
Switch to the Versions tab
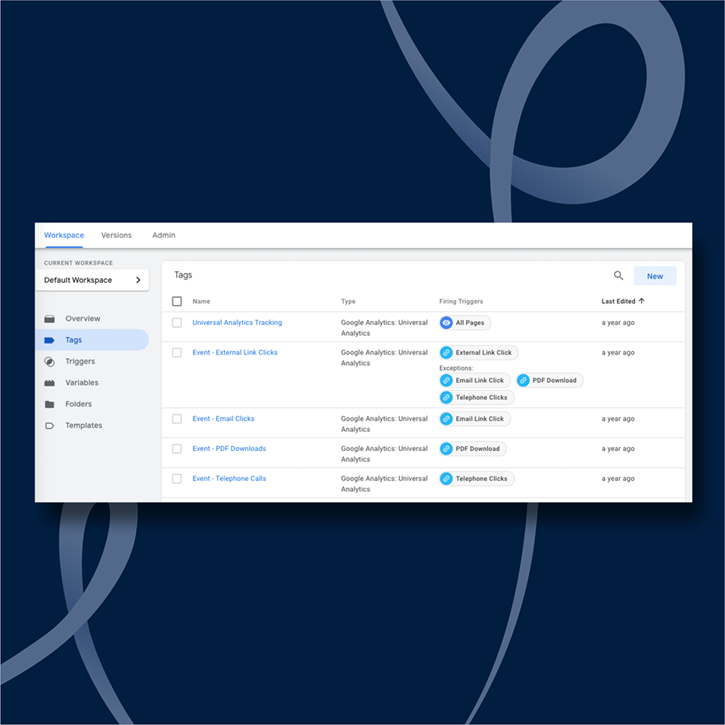pos(116,236)
